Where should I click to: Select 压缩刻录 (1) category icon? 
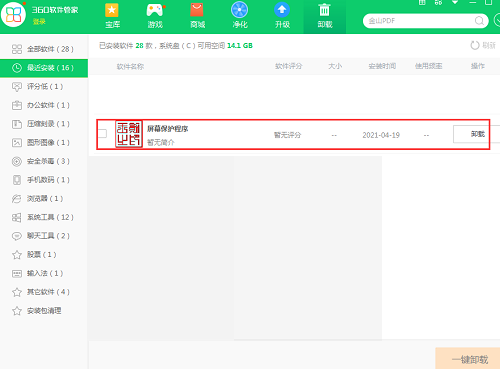pyautogui.click(x=17, y=124)
